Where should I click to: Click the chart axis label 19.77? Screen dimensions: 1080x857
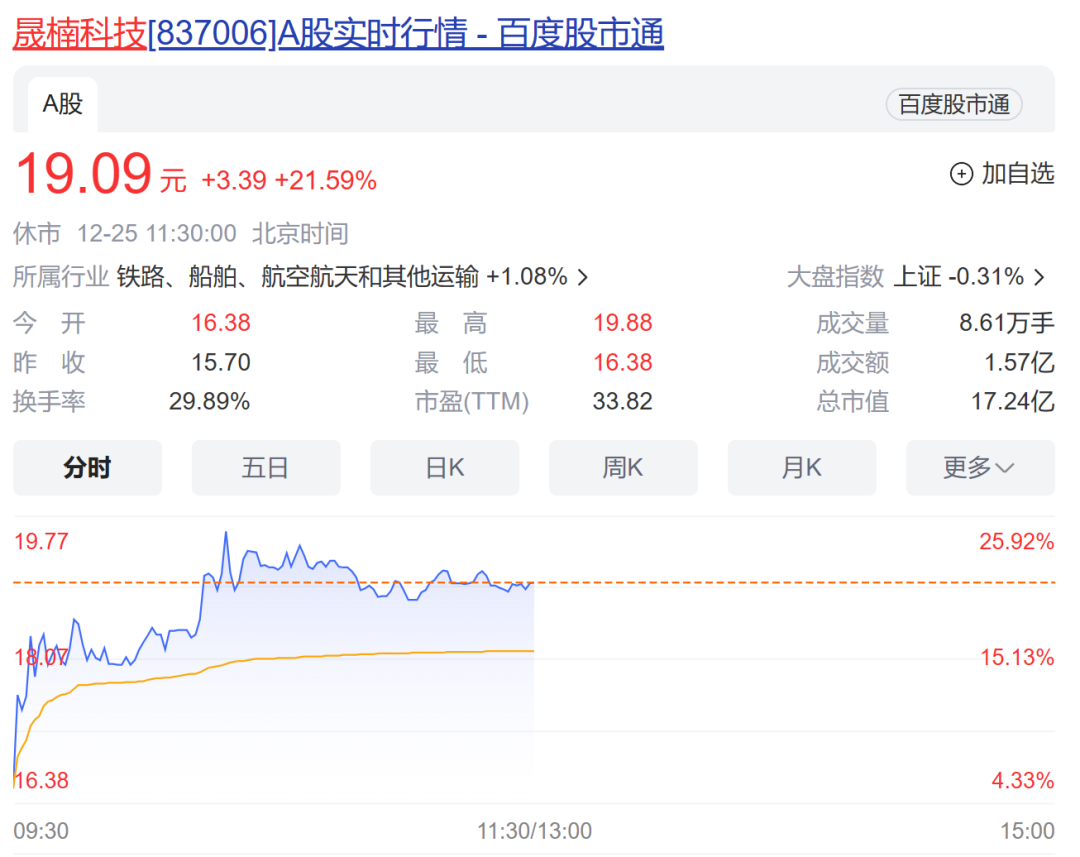41,541
